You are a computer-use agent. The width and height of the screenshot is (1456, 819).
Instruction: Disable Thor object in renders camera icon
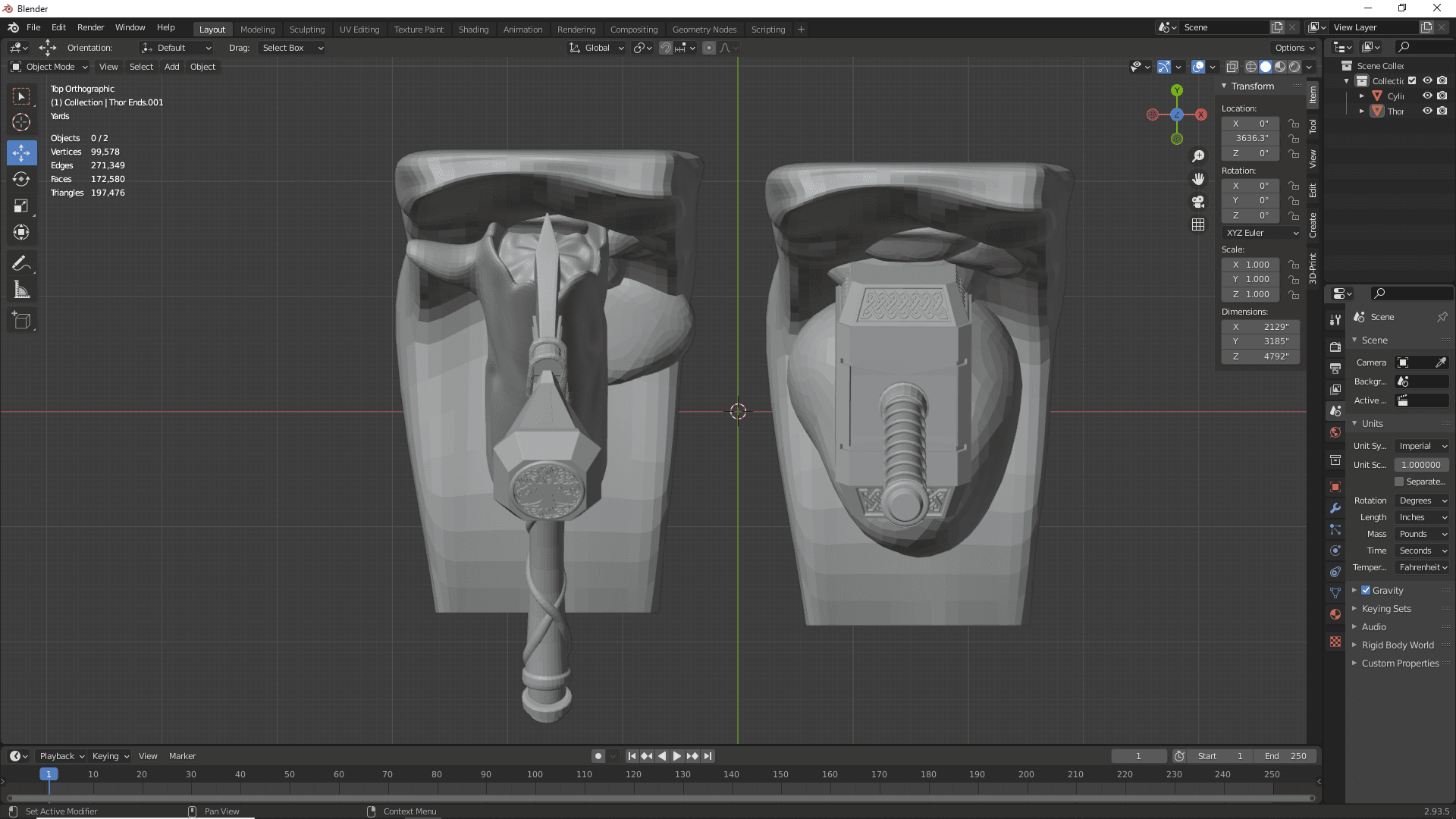(1442, 111)
